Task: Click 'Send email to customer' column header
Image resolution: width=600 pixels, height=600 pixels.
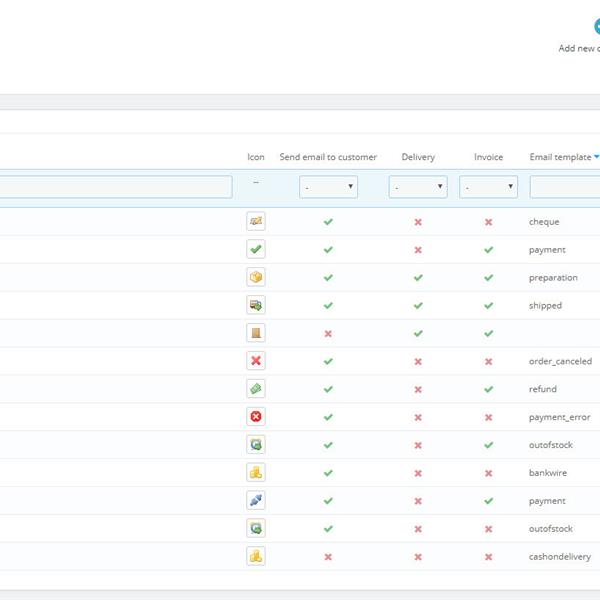Action: (328, 157)
